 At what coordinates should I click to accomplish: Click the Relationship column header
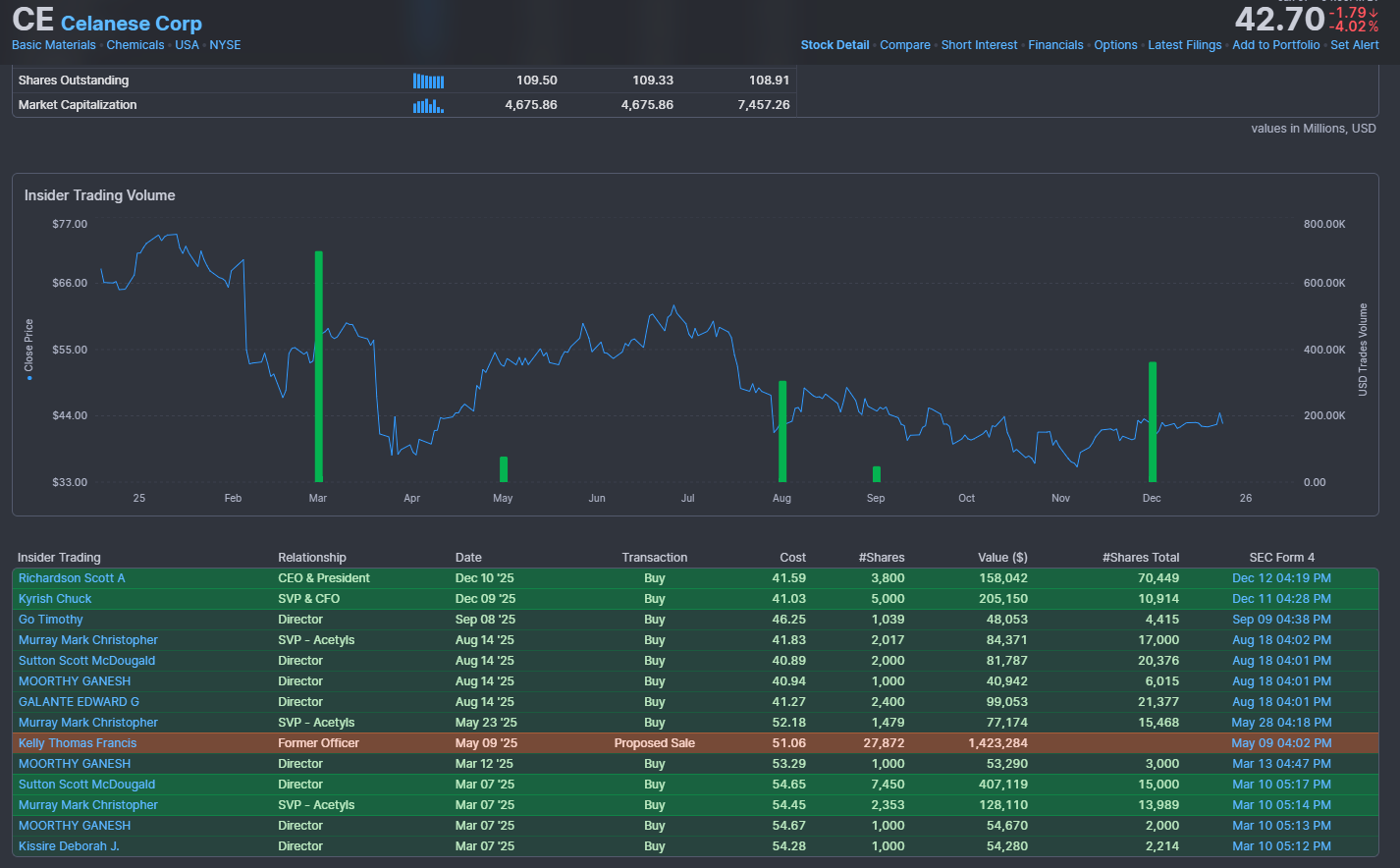click(x=312, y=558)
